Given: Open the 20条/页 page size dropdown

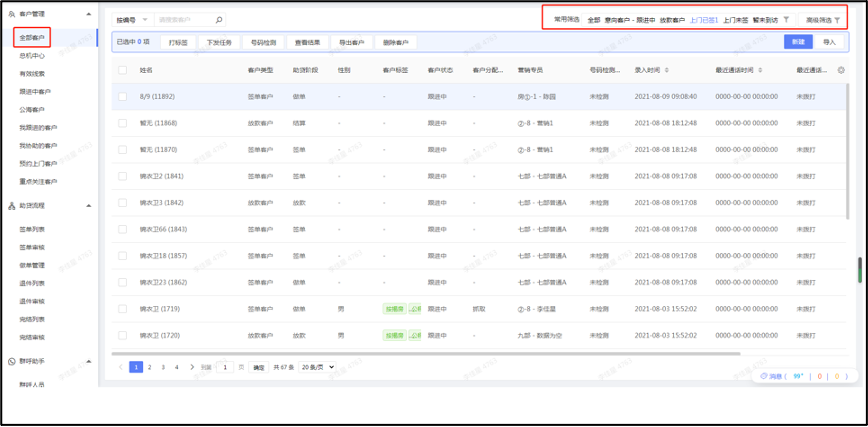Looking at the screenshot, I should point(317,367).
